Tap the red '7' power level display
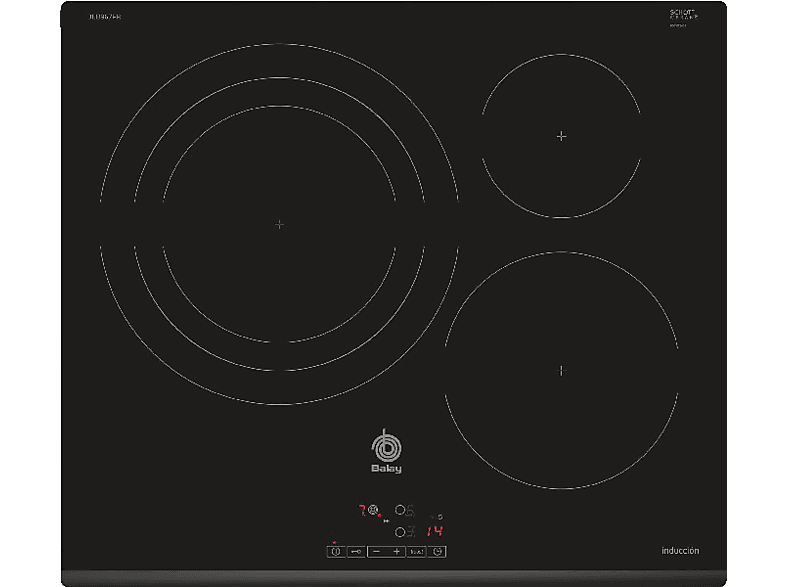This screenshot has width=786, height=587. coord(362,510)
